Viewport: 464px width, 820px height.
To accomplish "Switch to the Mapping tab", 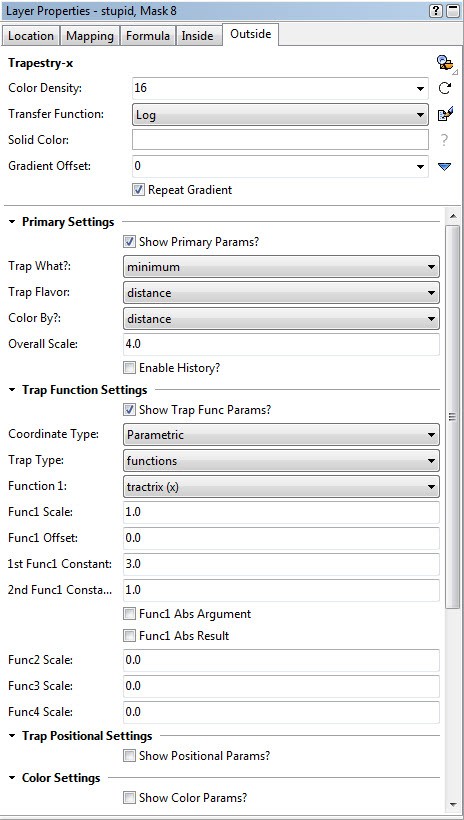I will tap(90, 36).
